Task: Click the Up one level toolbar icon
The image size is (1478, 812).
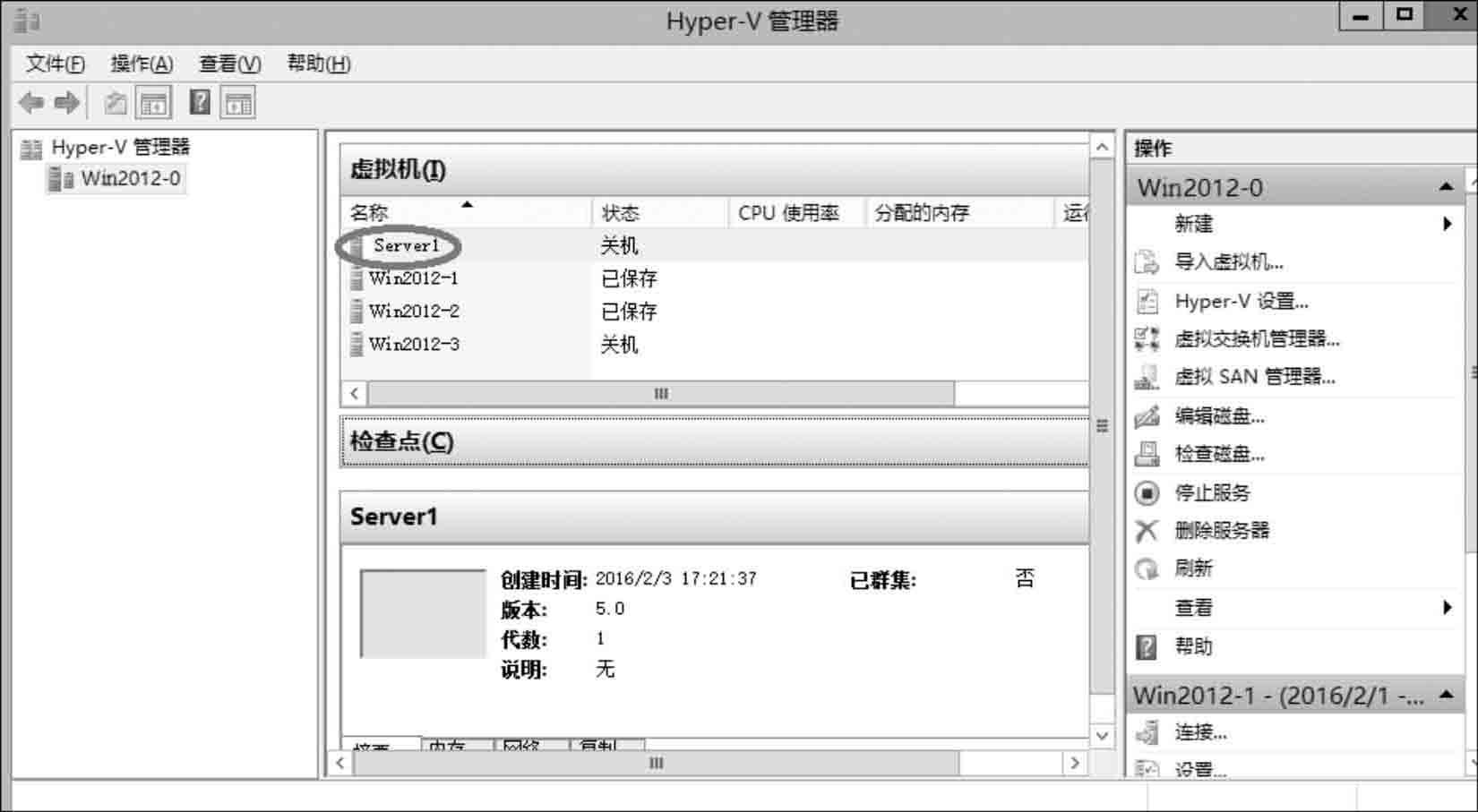Action: (x=115, y=103)
